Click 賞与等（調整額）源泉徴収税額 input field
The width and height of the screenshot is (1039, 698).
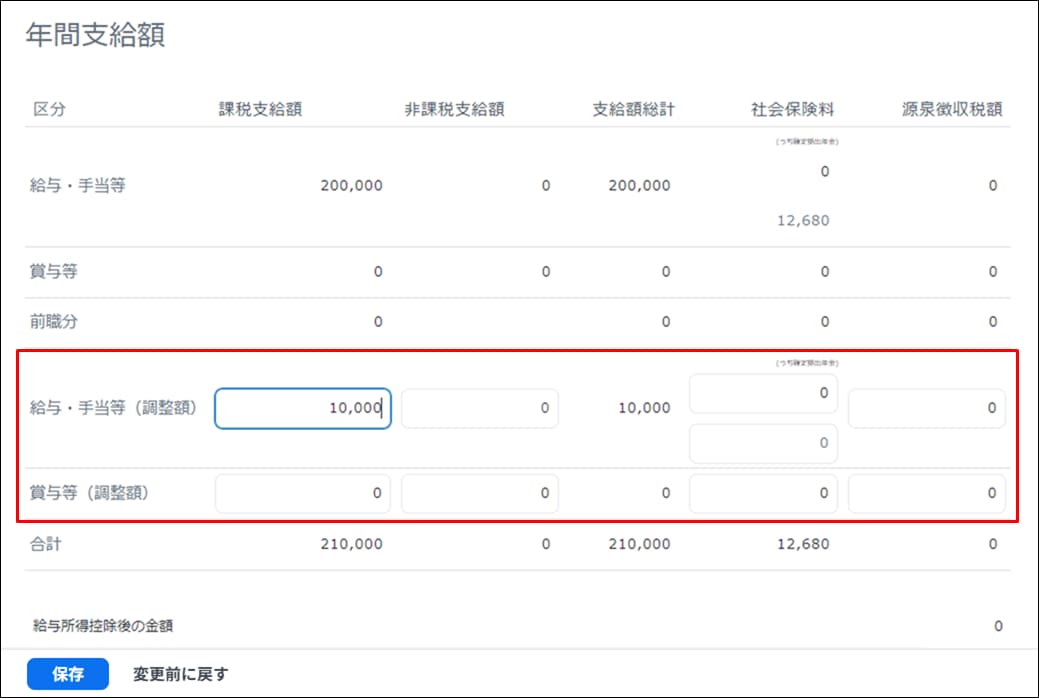(x=926, y=493)
